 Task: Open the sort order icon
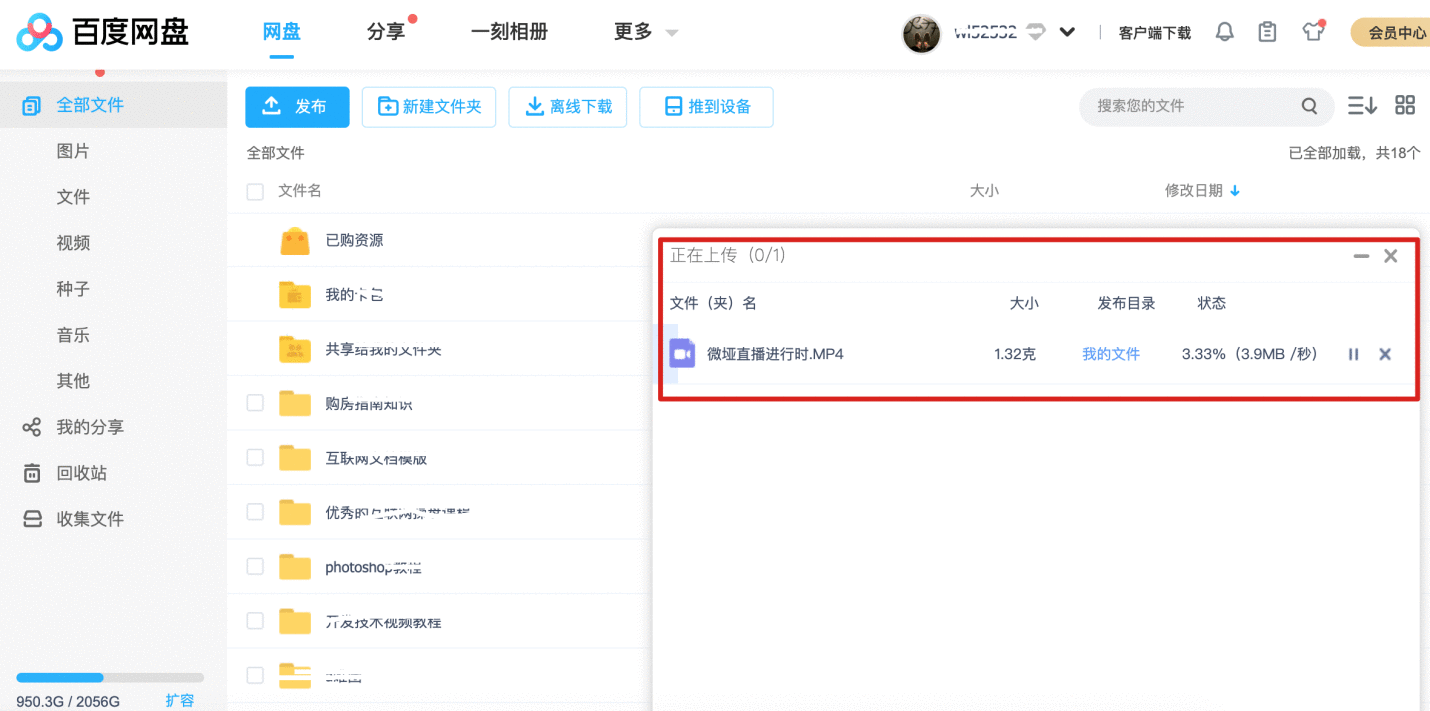click(1362, 105)
